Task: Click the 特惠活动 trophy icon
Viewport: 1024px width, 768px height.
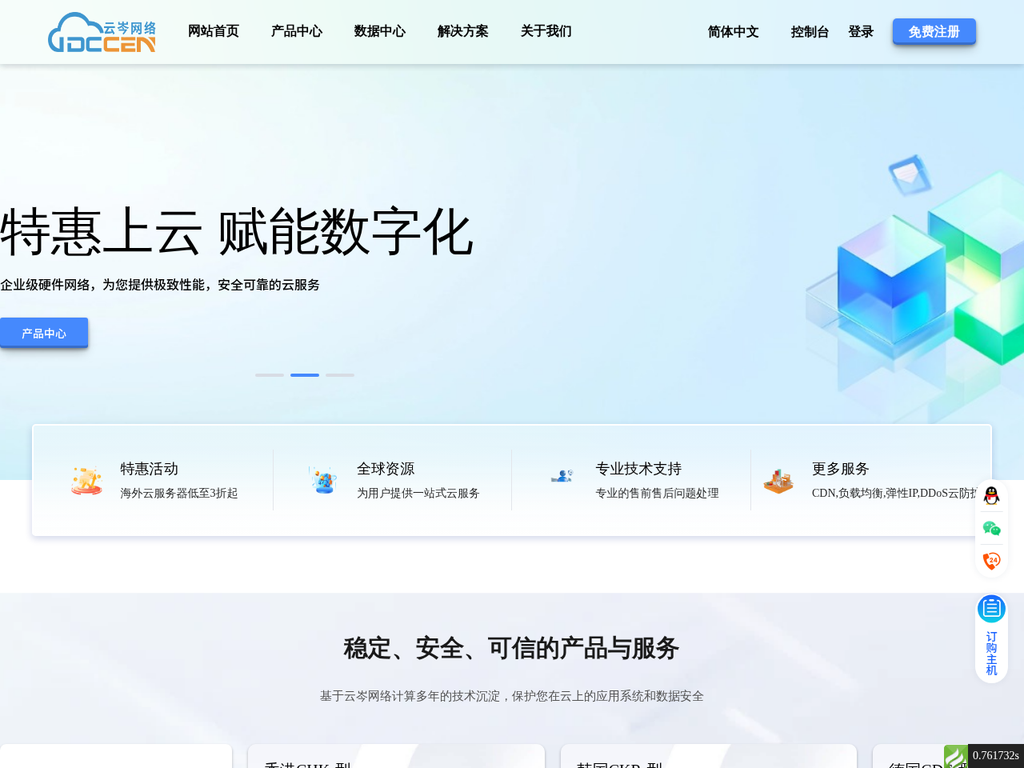Action: tap(87, 481)
